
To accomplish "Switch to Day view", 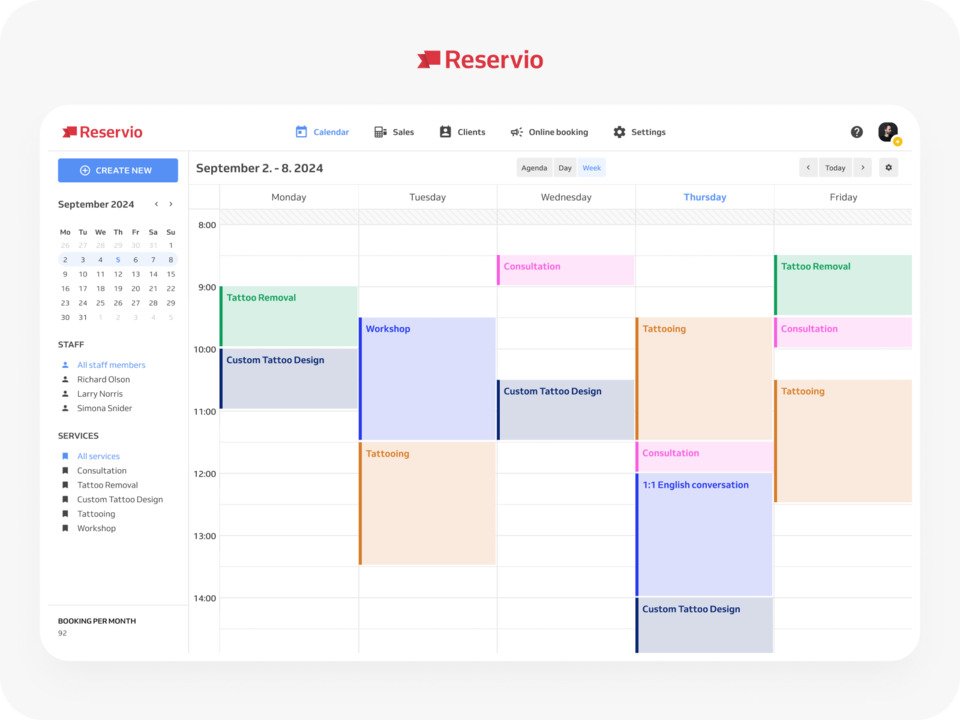I will point(565,168).
